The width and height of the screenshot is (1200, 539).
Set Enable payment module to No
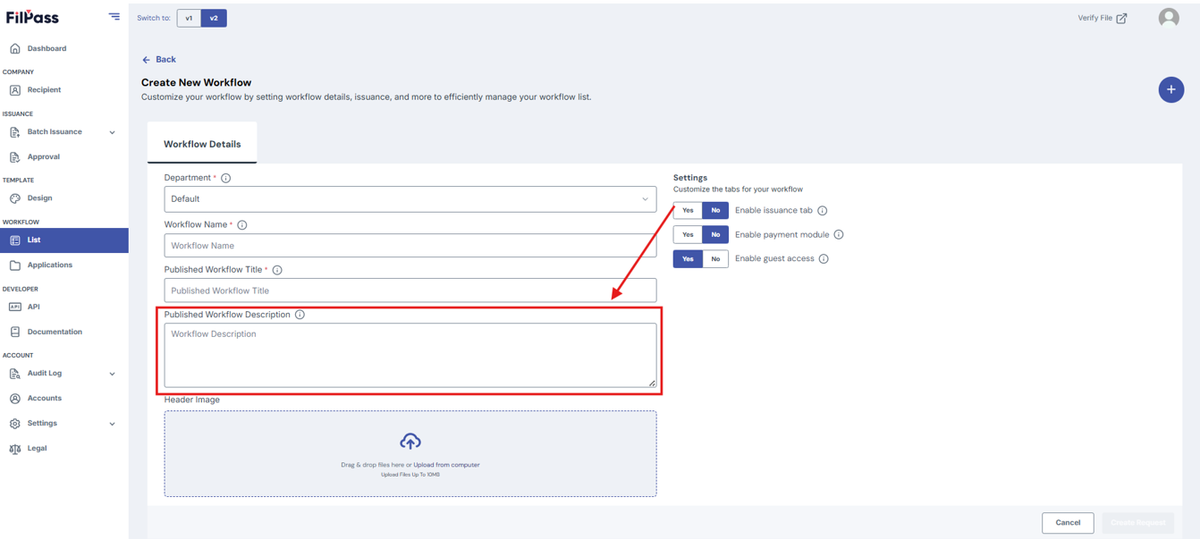(x=715, y=235)
